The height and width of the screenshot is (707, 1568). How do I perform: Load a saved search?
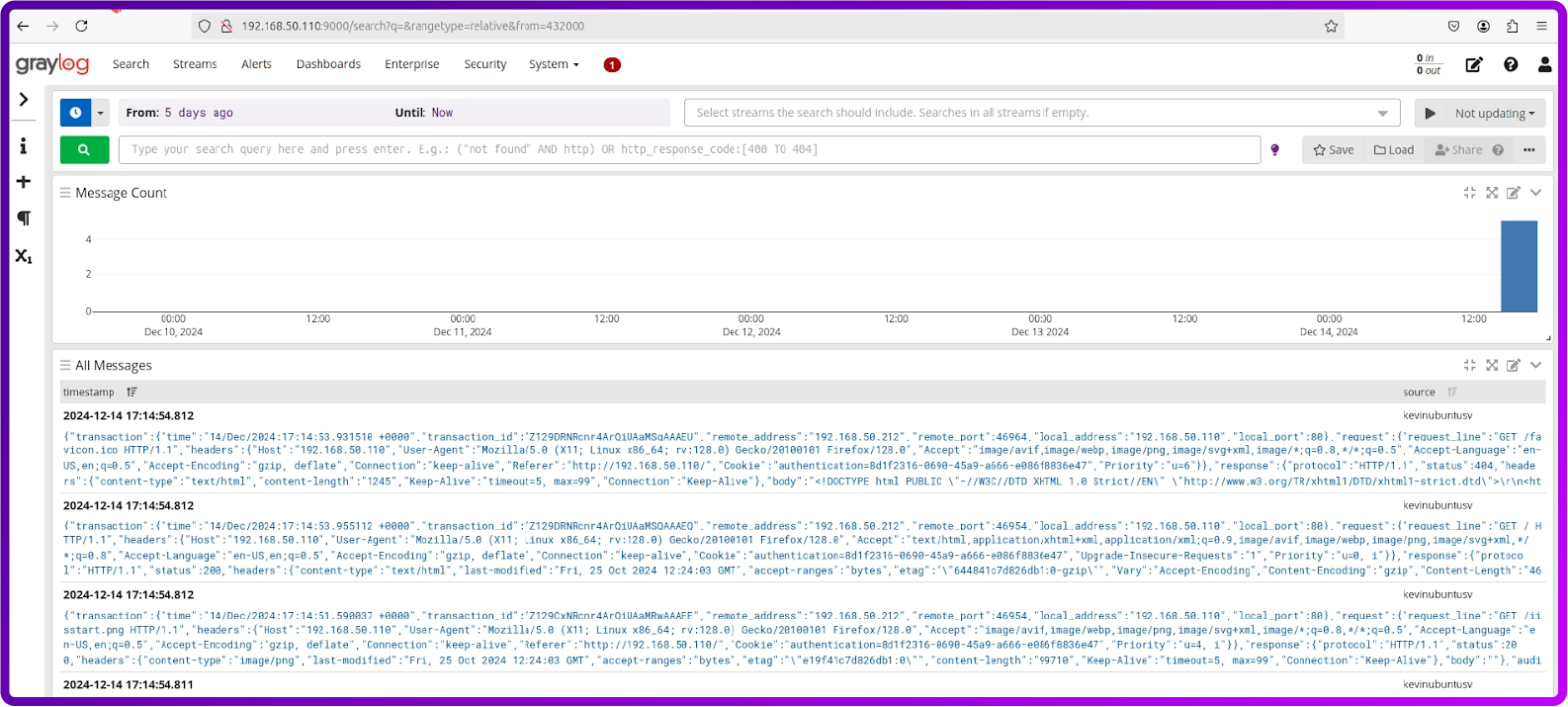pos(1394,150)
